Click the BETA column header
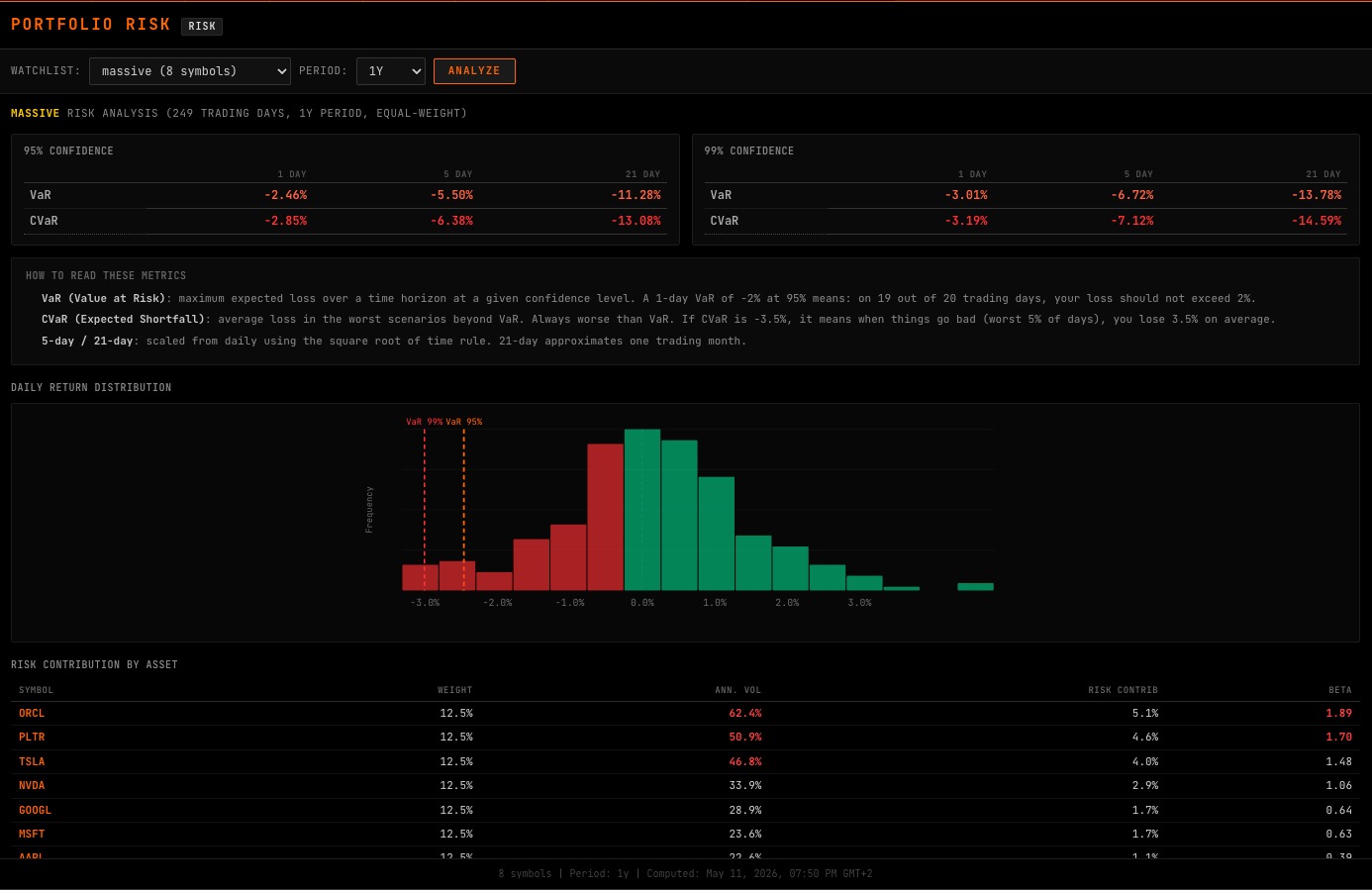Screen dimensions: 1372x890 pos(1340,690)
